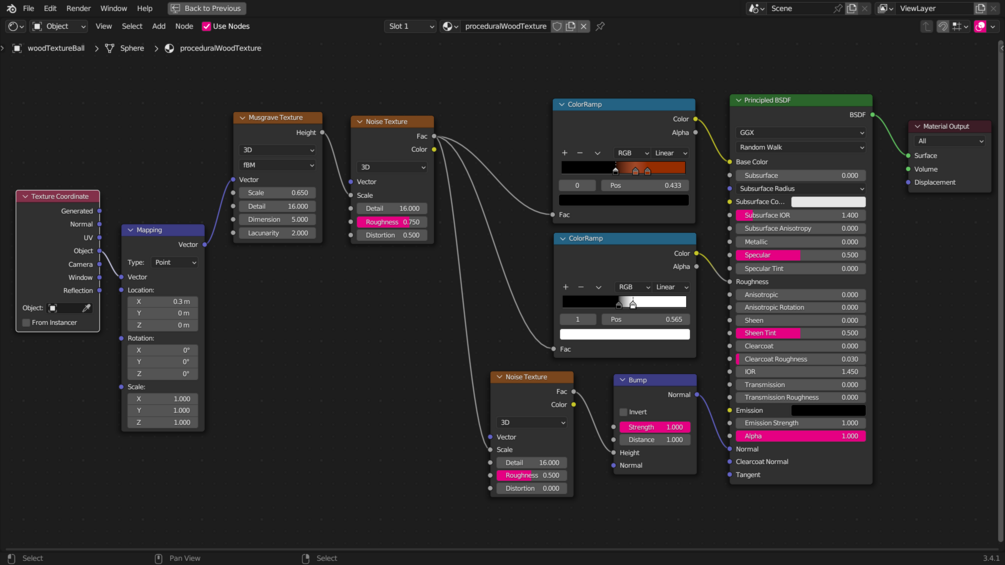
Task: Collapse the Mapping node
Action: coord(130,230)
